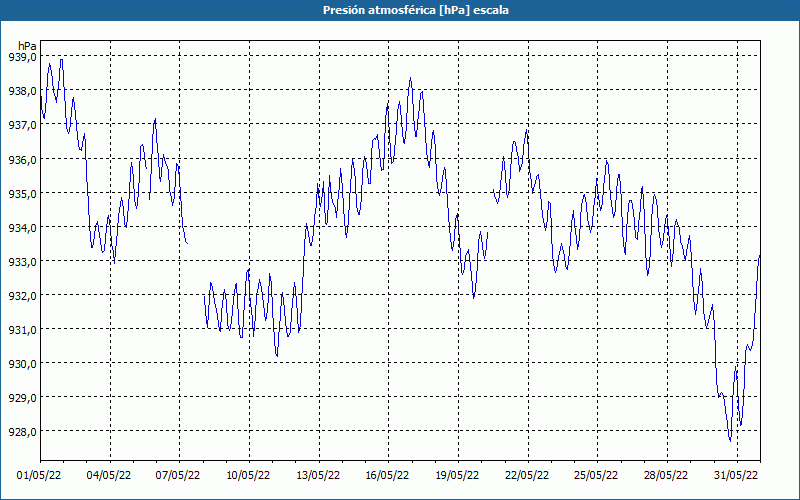Click the 22/05/22 date label
This screenshot has width=800, height=500.
tap(527, 475)
